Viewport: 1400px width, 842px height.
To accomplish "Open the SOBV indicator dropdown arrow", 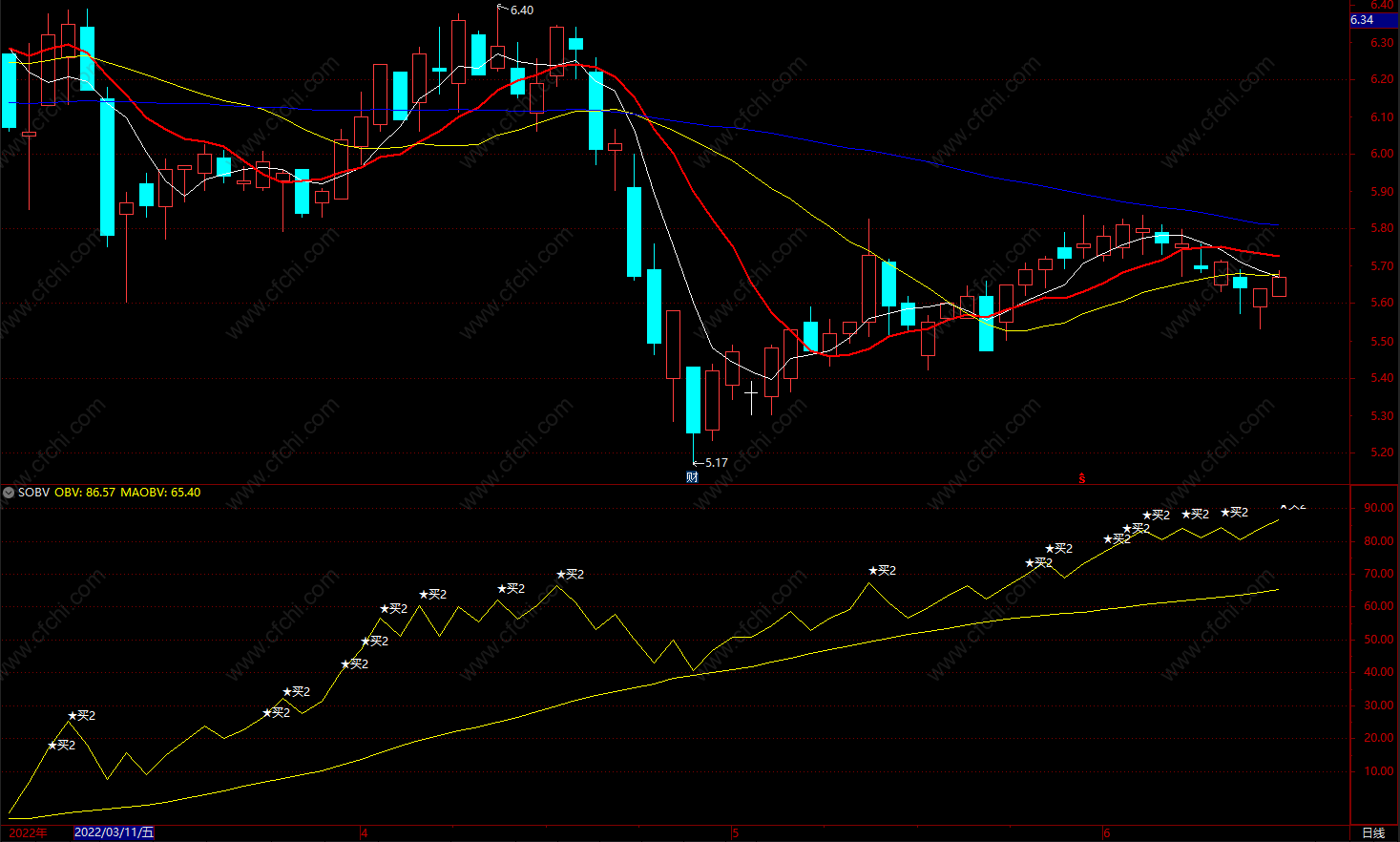I will pos(9,493).
